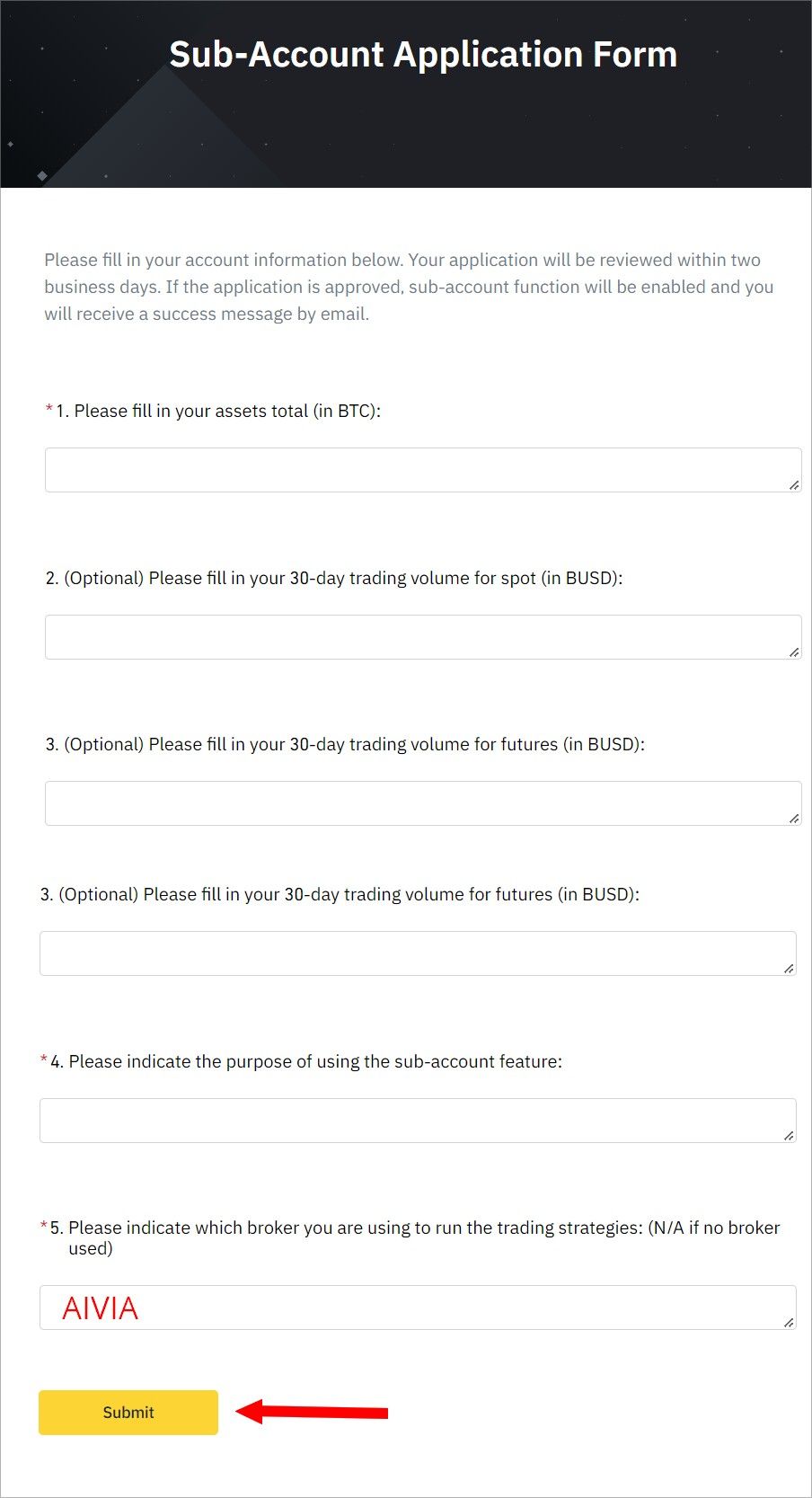Click the resize grip of the first futures volume box
The height and width of the screenshot is (1498, 812).
point(794,819)
